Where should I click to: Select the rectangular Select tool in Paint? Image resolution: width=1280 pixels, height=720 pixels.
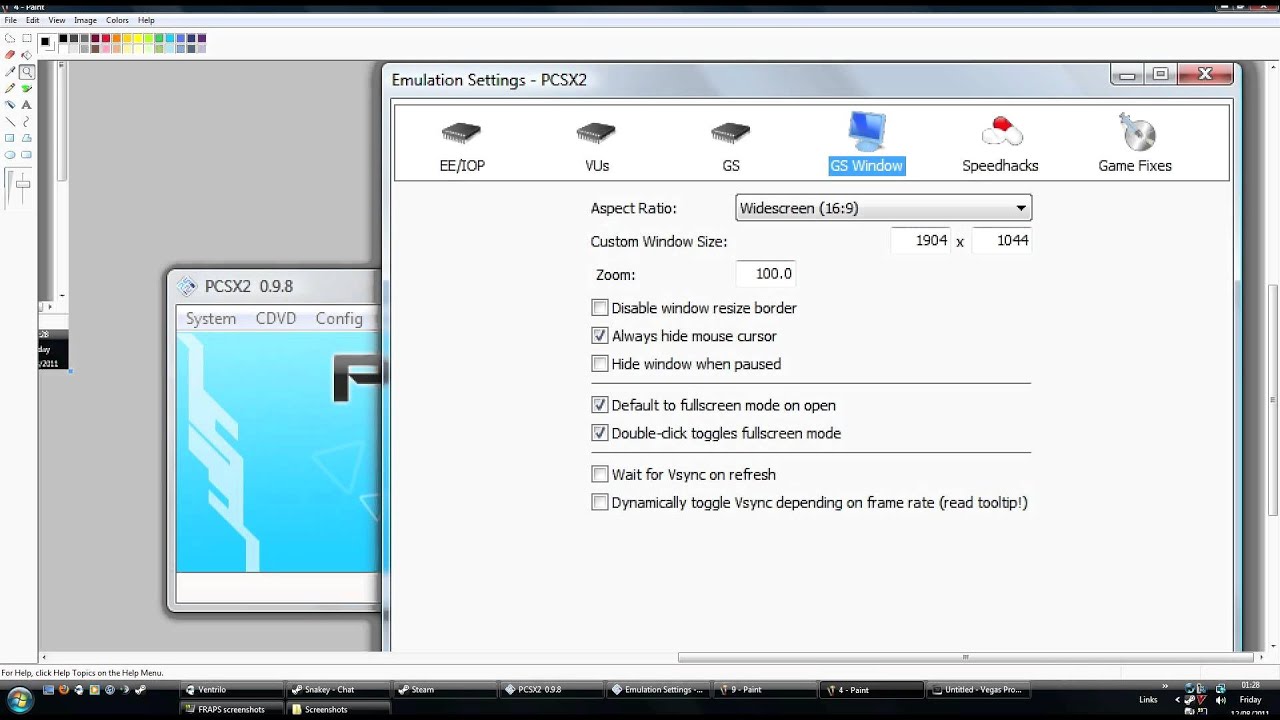click(x=27, y=38)
